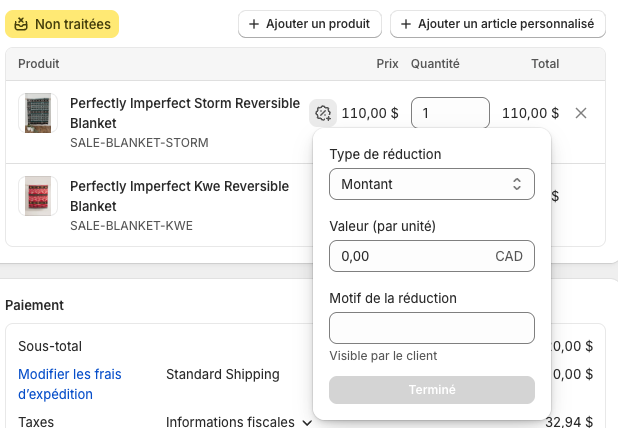Open the Storm blanket product thumbnail
This screenshot has height=428, width=618.
38,113
